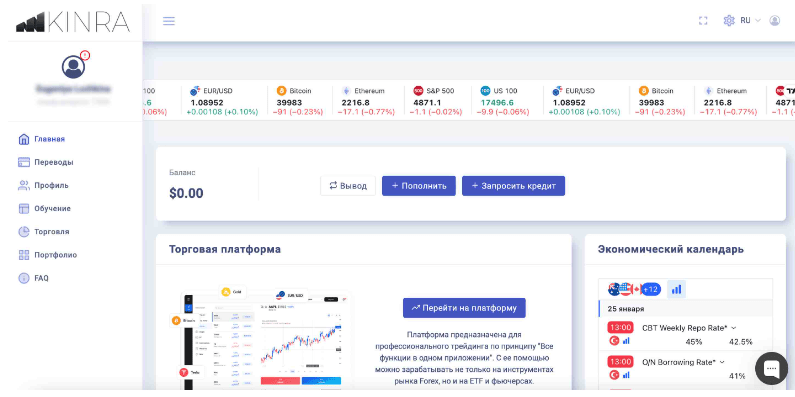Open Профиль in the sidebar
Viewport: 795px width, 397px height.
point(51,186)
